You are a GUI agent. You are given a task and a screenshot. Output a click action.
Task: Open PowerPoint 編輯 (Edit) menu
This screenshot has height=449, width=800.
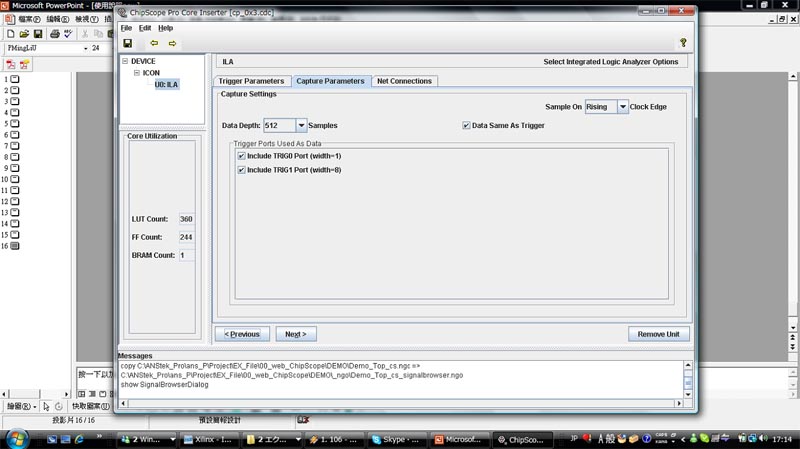57,19
